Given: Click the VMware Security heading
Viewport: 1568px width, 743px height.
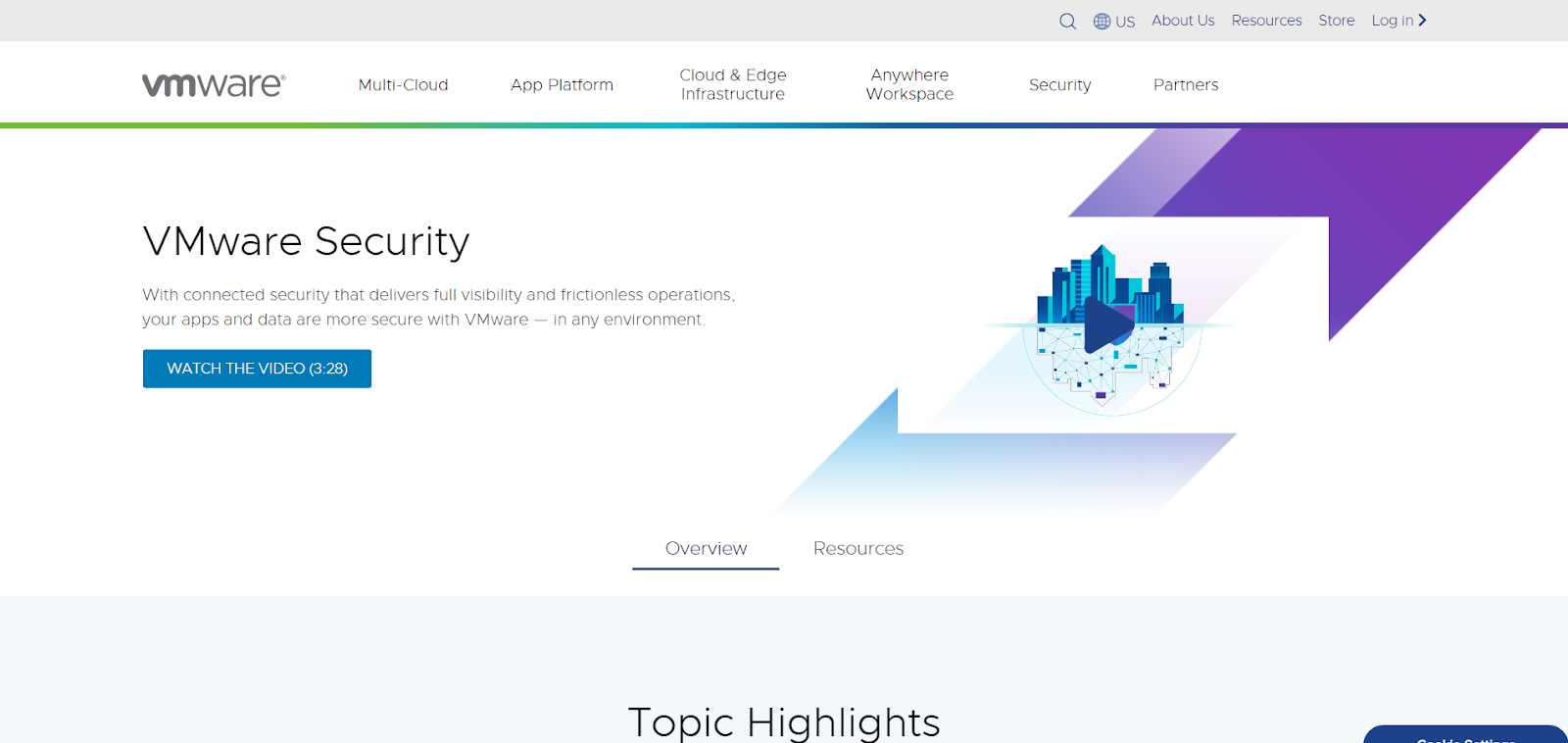Looking at the screenshot, I should pos(306,241).
